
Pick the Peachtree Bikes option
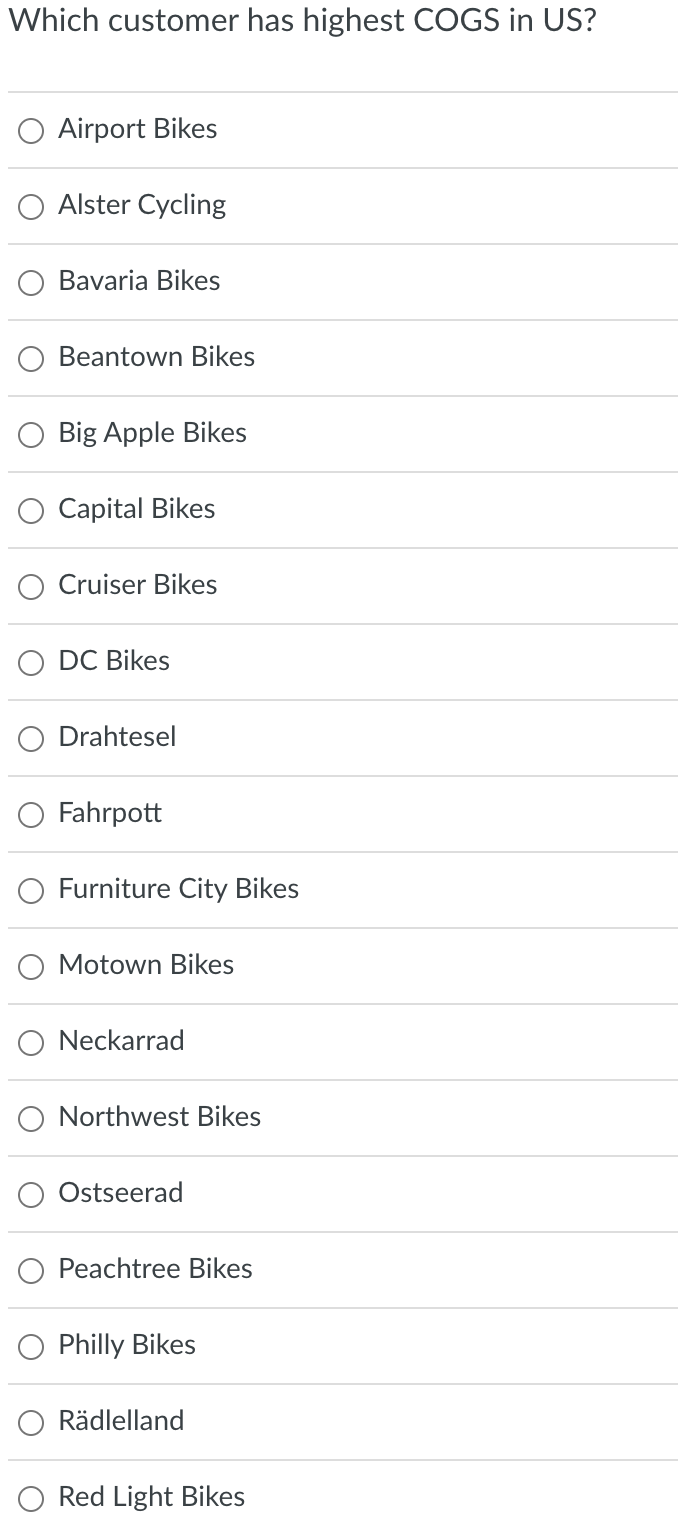[x=30, y=1271]
